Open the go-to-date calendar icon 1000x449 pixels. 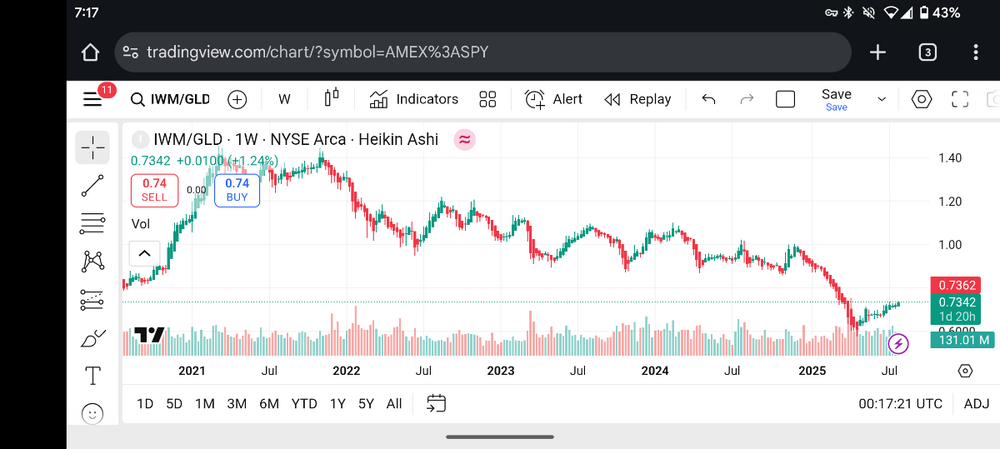click(436, 403)
